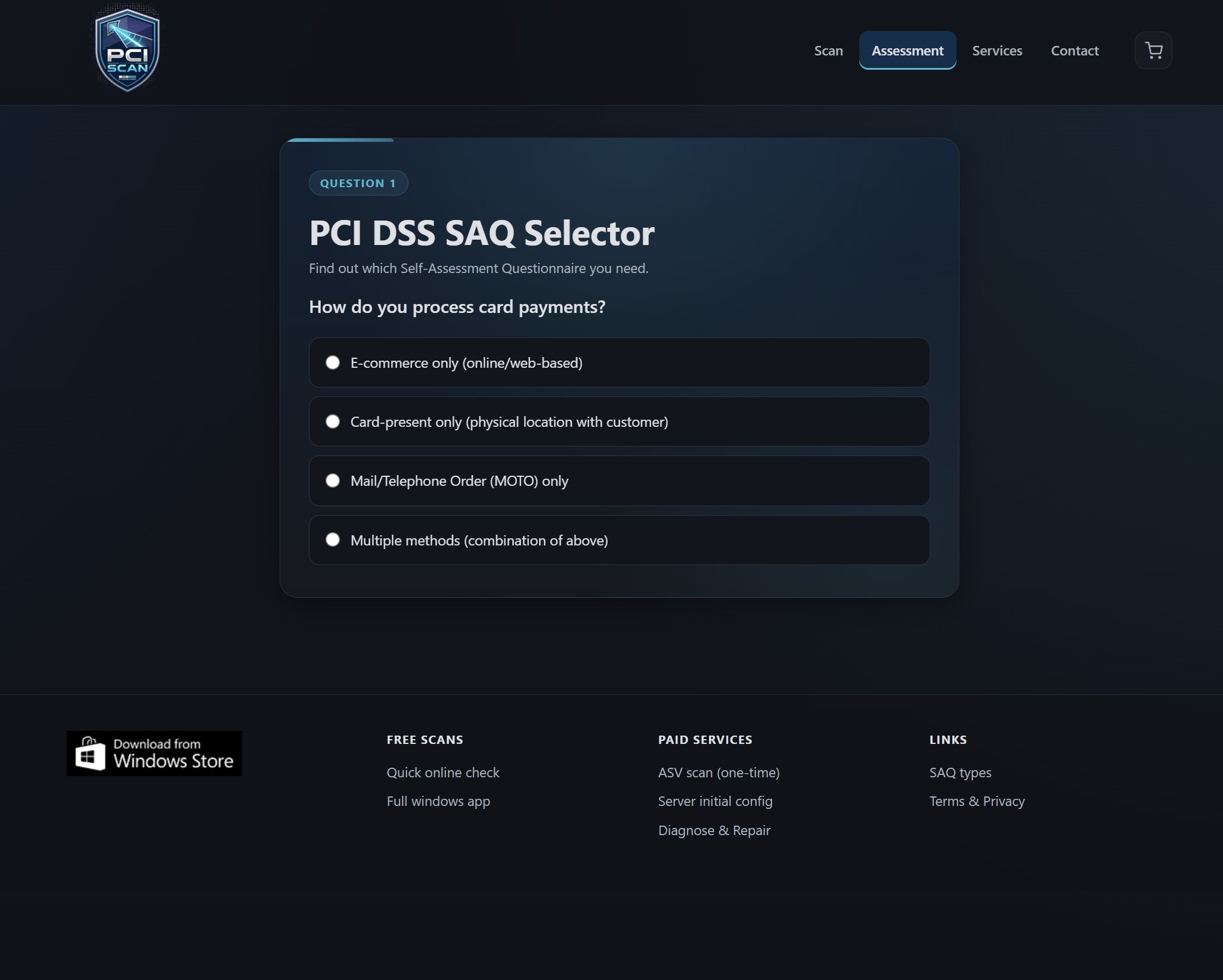Open Terms & Privacy link
1223x980 pixels.
[977, 801]
